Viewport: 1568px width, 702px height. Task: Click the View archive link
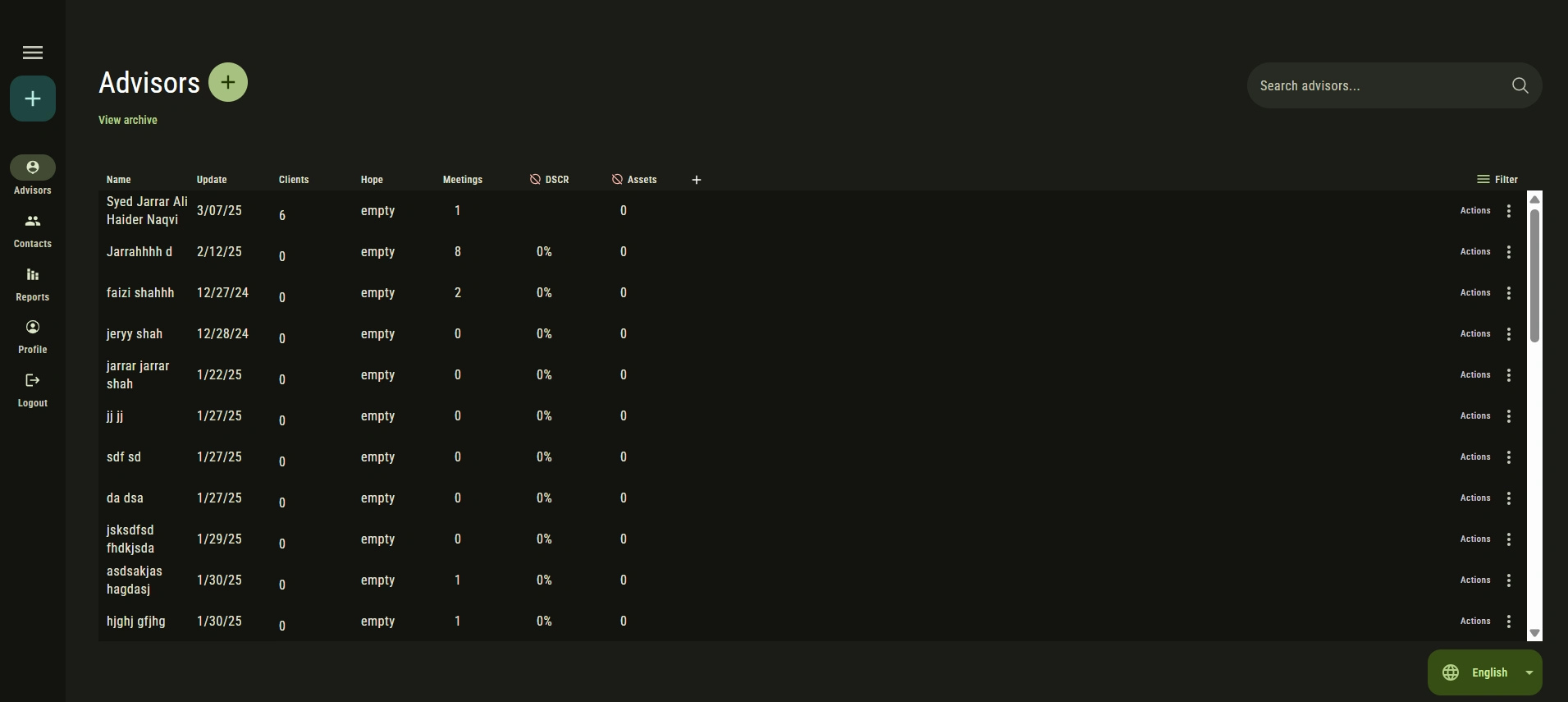pyautogui.click(x=128, y=120)
